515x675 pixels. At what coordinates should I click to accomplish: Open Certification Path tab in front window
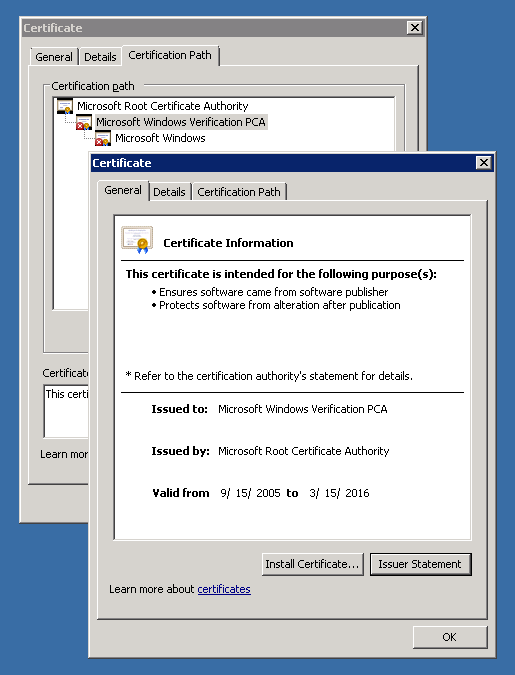239,192
